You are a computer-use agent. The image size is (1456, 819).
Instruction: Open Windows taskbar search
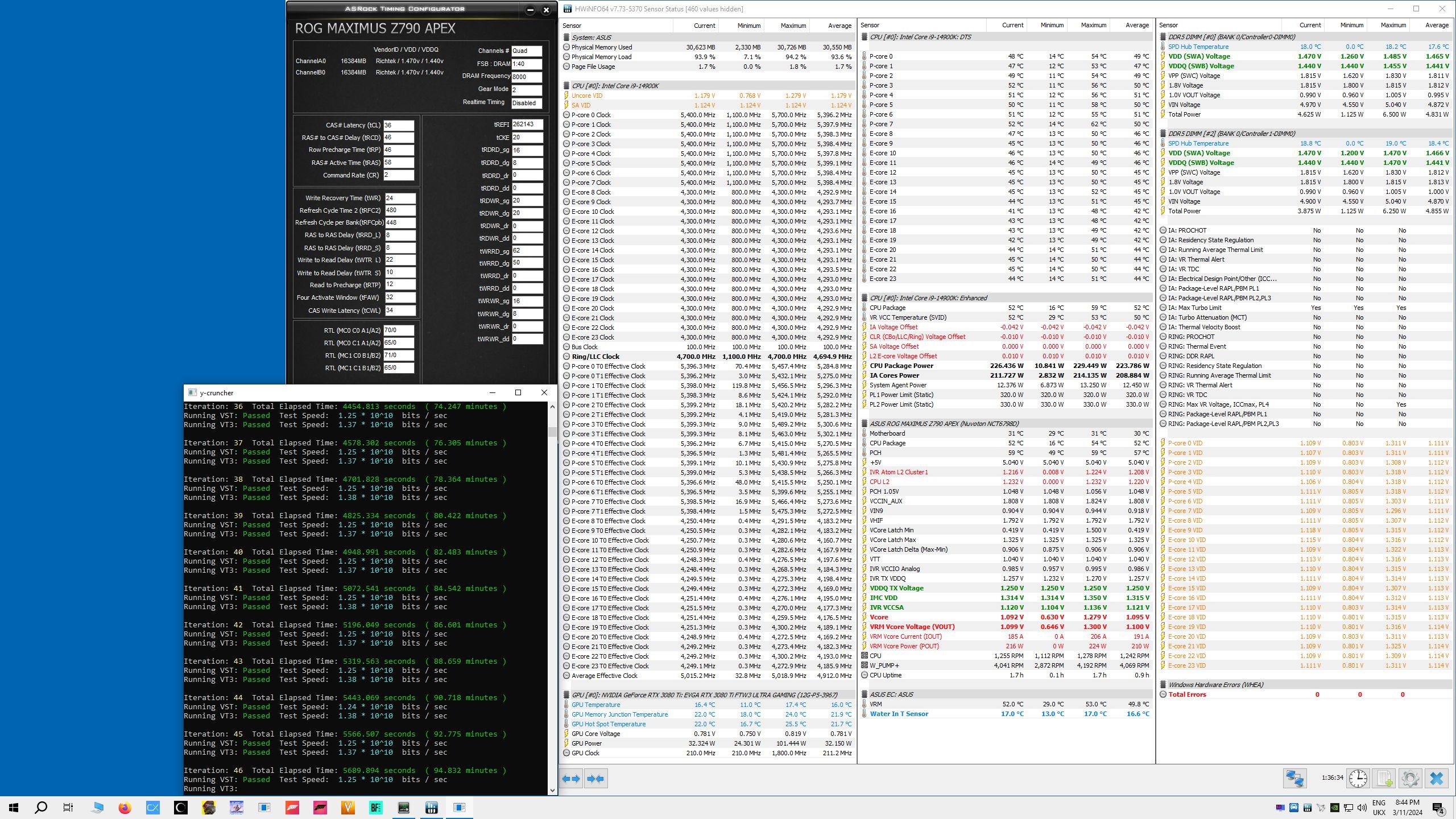click(x=41, y=807)
